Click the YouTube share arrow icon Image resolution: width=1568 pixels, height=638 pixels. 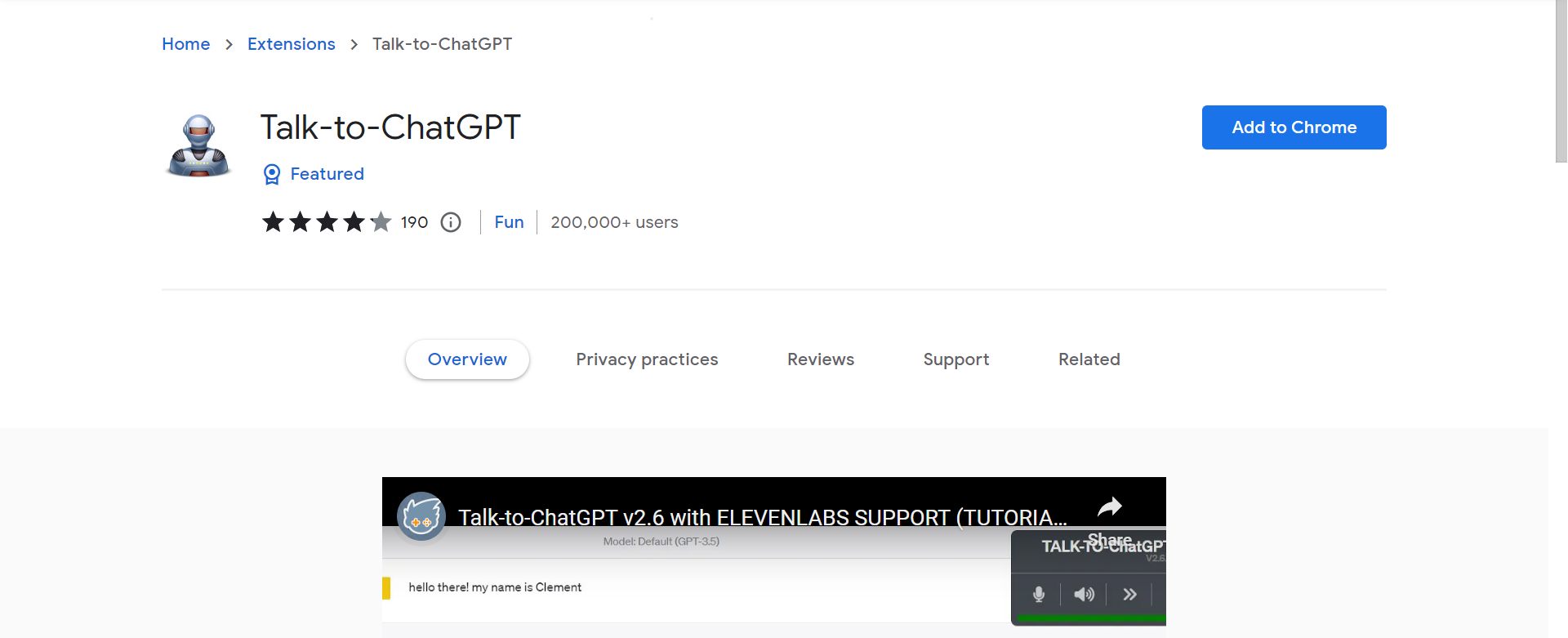[1110, 507]
